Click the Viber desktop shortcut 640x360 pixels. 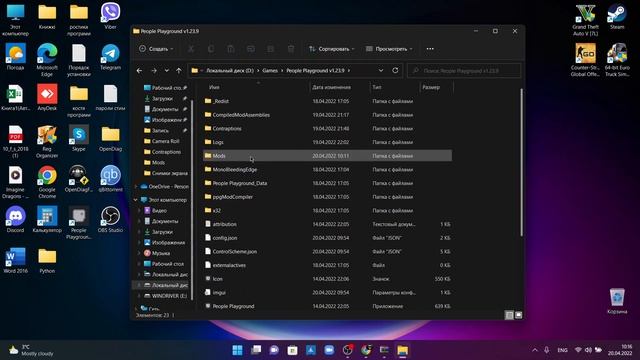pos(110,16)
